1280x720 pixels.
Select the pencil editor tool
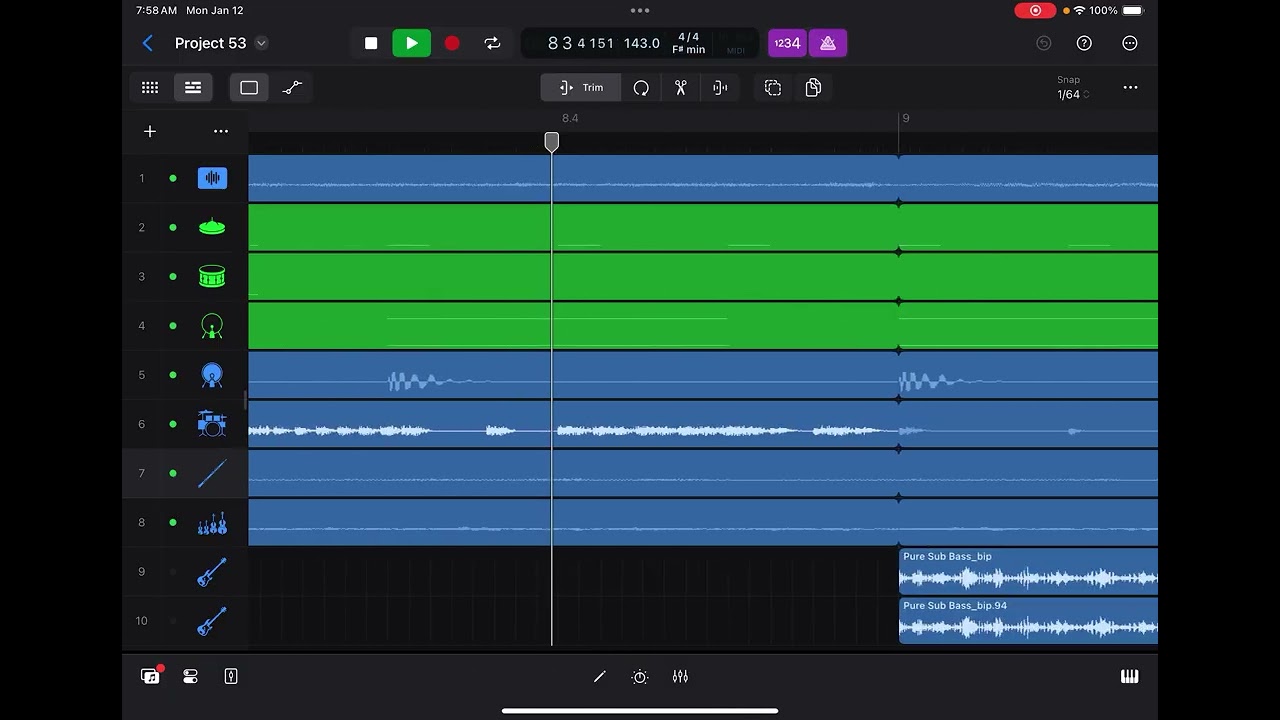(x=599, y=677)
